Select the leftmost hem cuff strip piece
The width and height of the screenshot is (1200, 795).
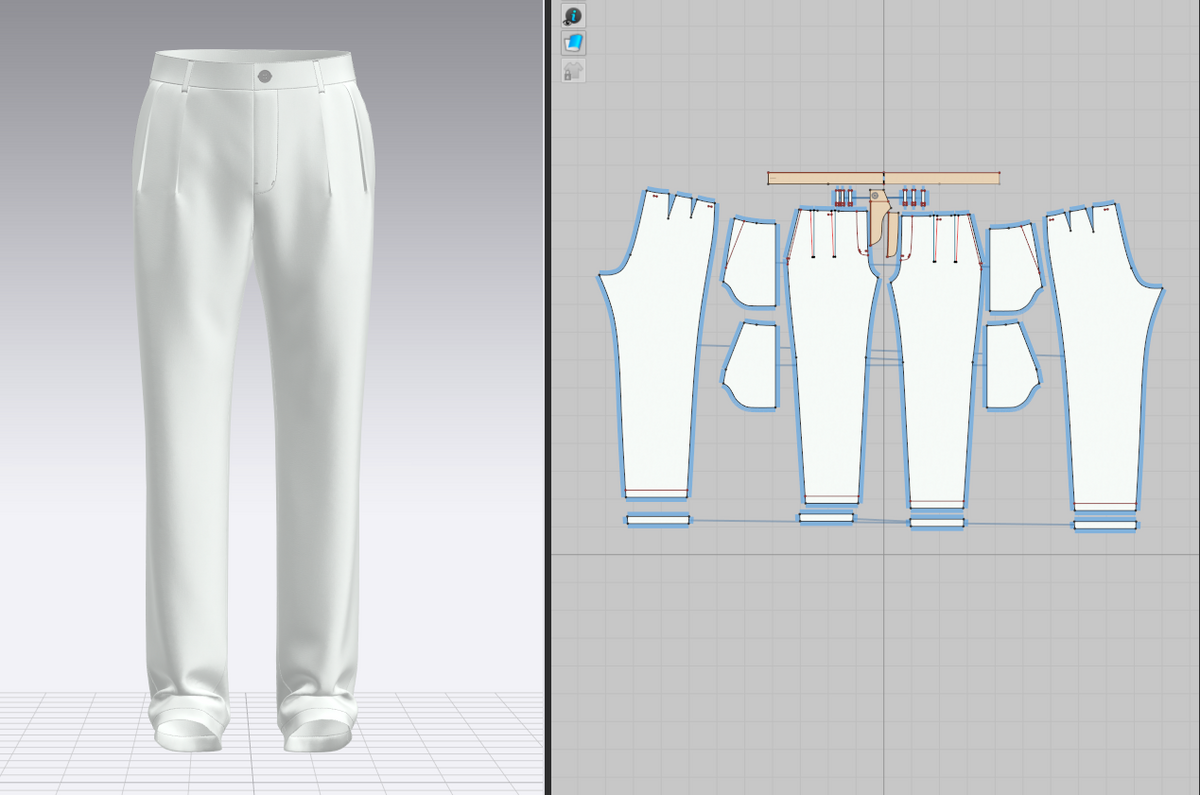[658, 519]
